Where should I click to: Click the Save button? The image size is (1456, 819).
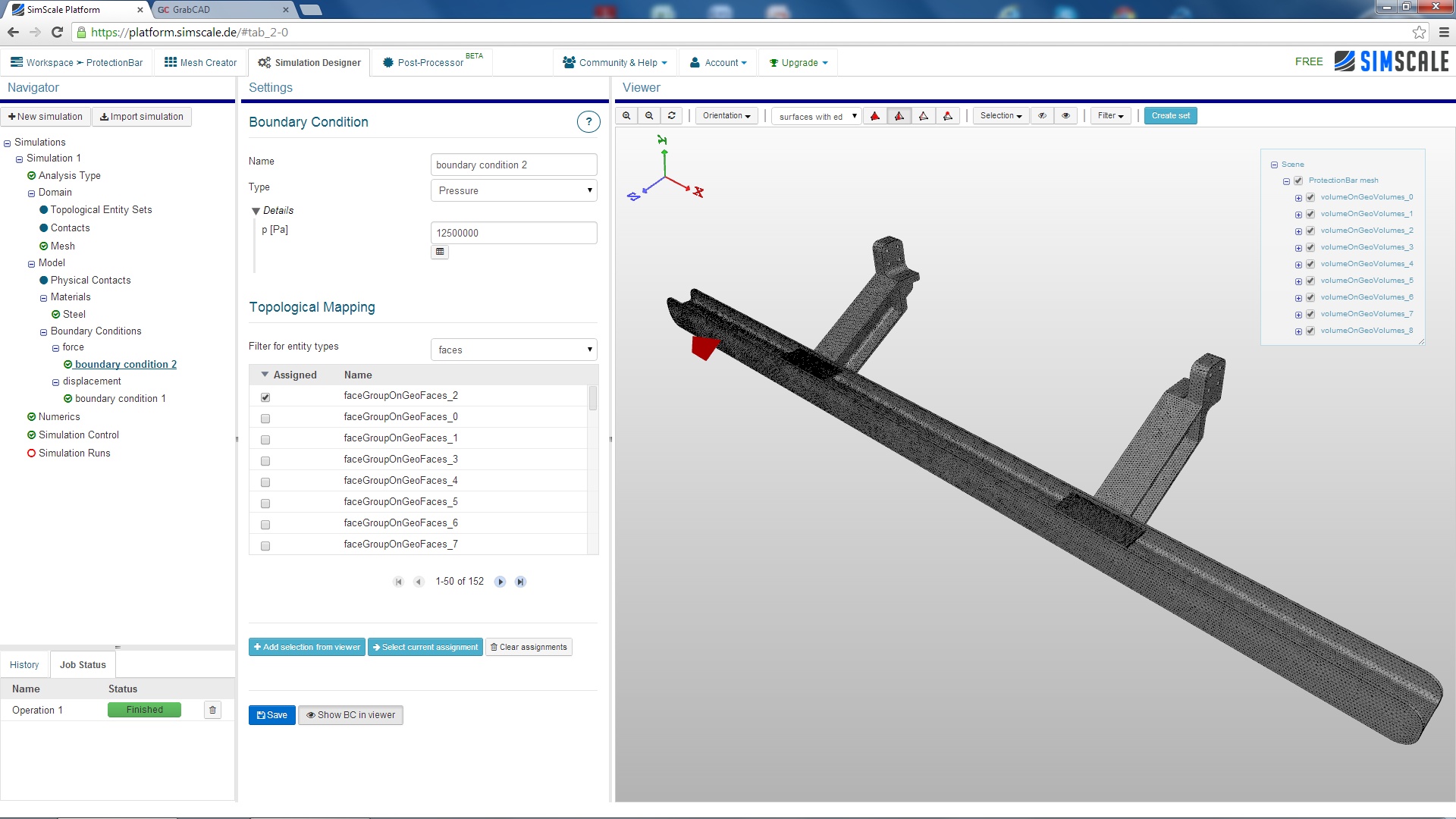pyautogui.click(x=272, y=715)
